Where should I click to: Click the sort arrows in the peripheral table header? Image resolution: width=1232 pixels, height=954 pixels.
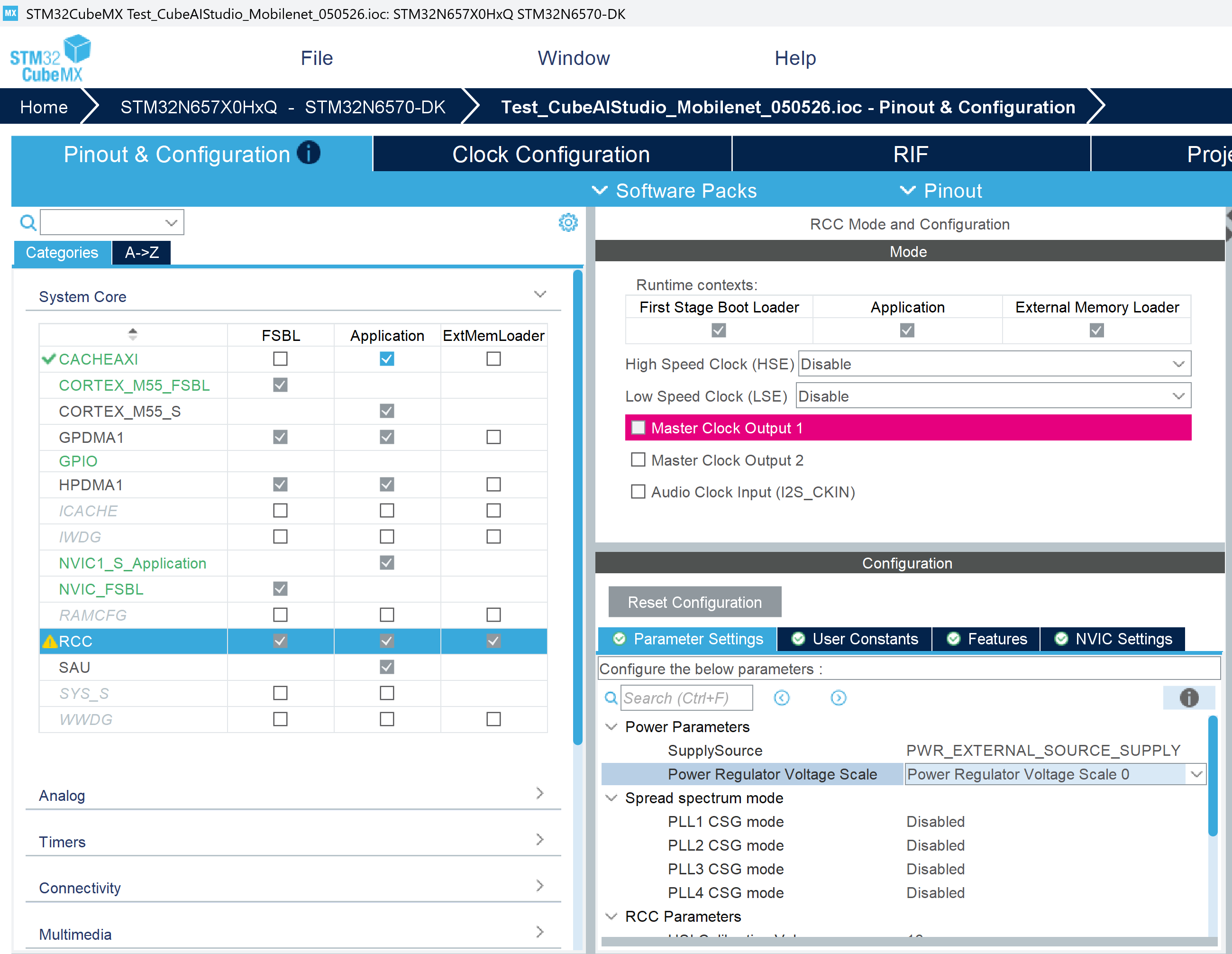point(133,334)
